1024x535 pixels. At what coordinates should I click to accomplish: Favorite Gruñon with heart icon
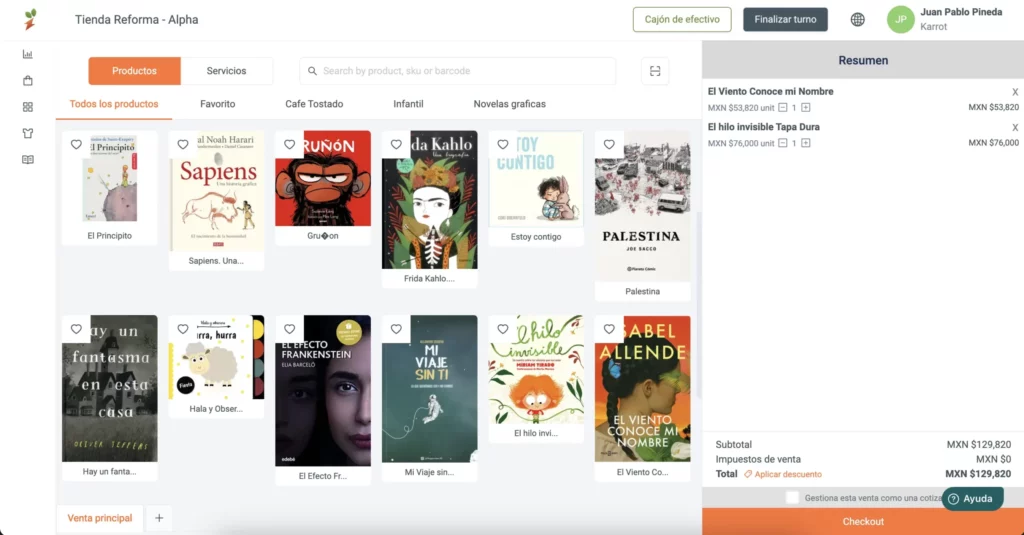pyautogui.click(x=289, y=144)
